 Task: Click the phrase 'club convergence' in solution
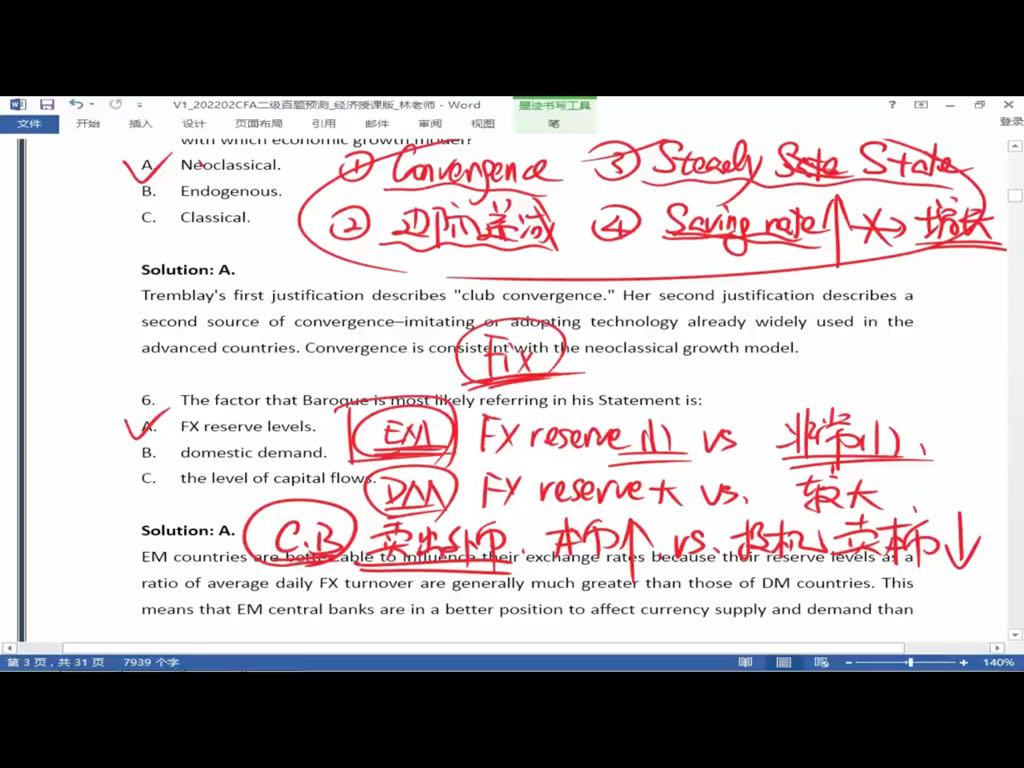click(x=534, y=296)
